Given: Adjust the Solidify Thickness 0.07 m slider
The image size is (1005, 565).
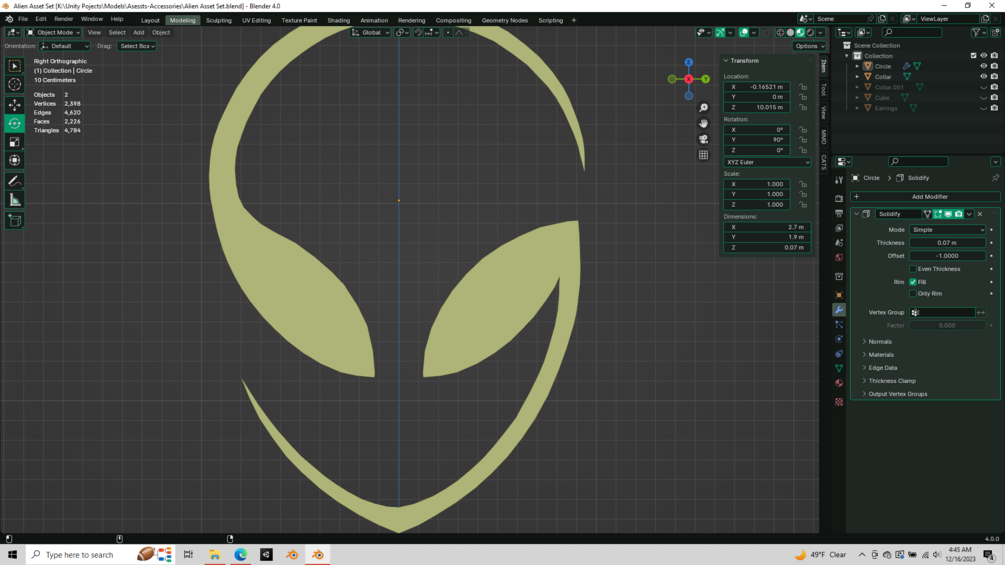Looking at the screenshot, I should (947, 243).
